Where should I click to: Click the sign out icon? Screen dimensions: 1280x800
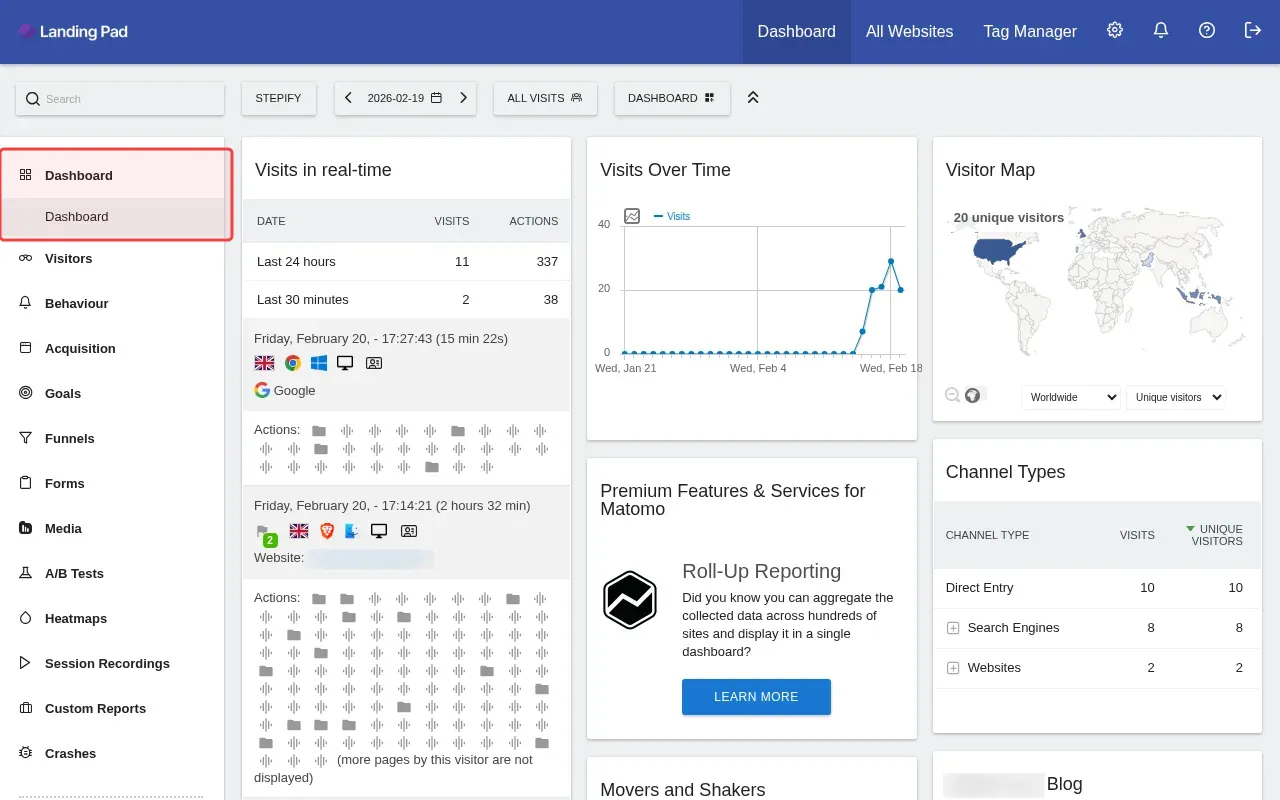pyautogui.click(x=1253, y=31)
